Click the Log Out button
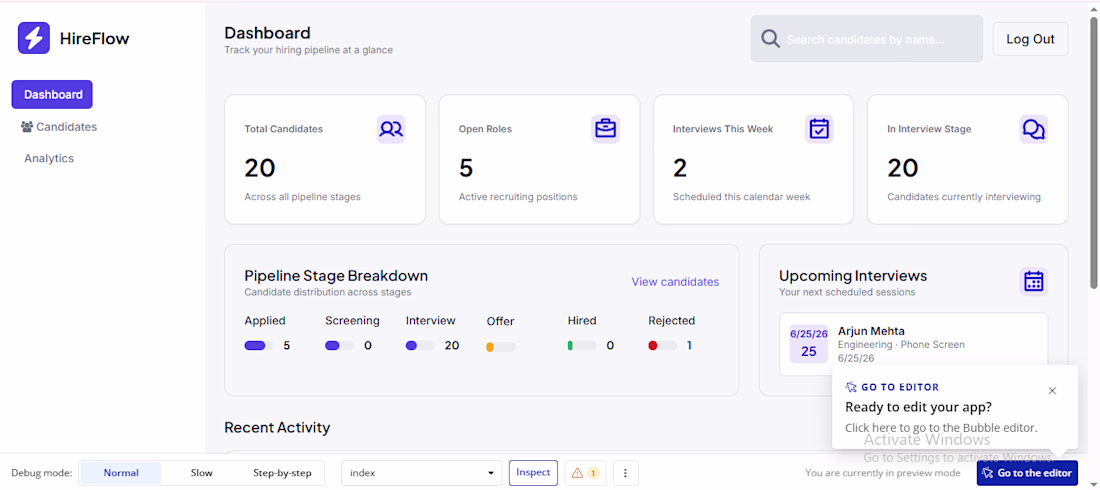The height and width of the screenshot is (490, 1100). pos(1030,39)
